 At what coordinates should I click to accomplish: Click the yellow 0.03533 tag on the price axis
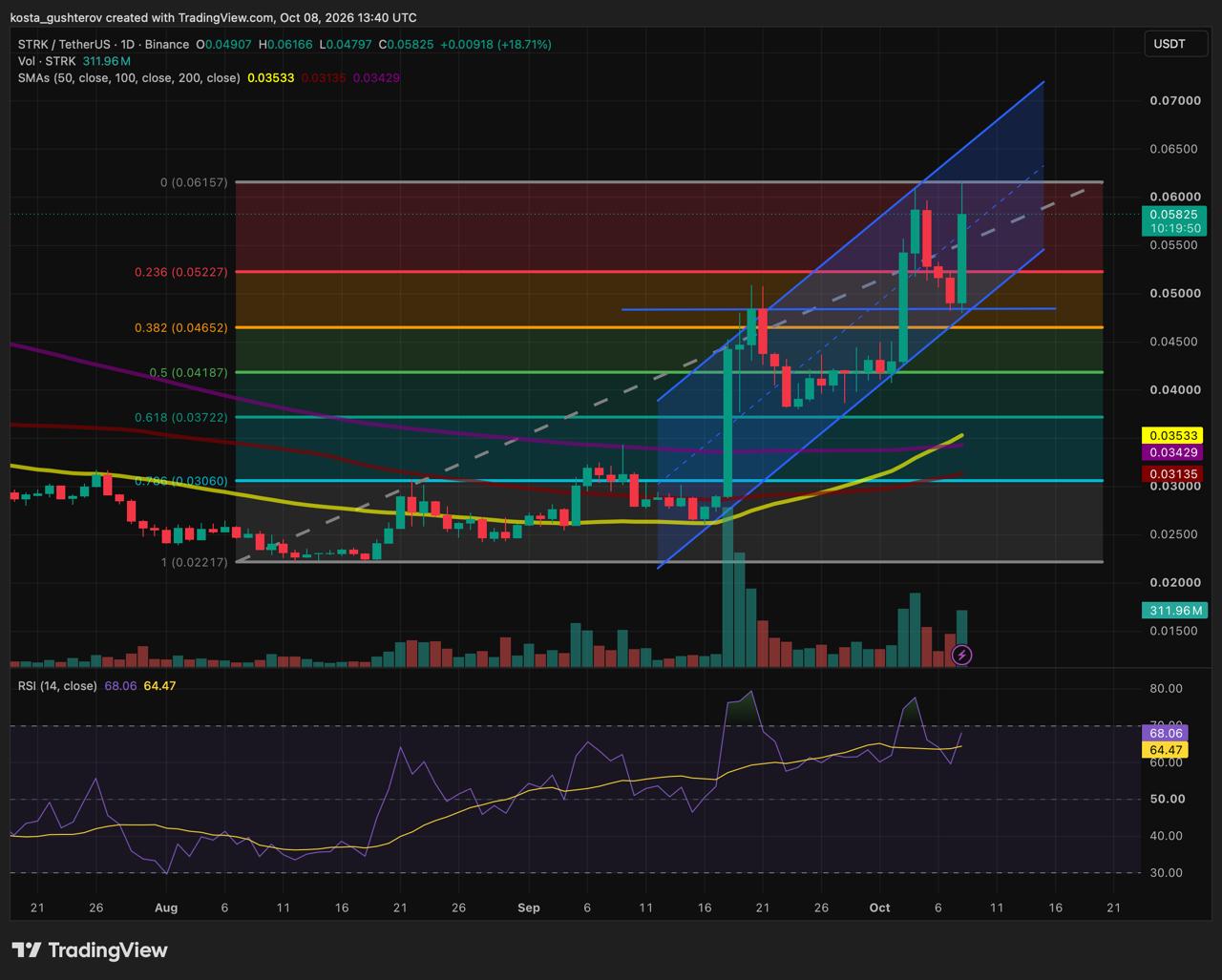click(x=1172, y=436)
